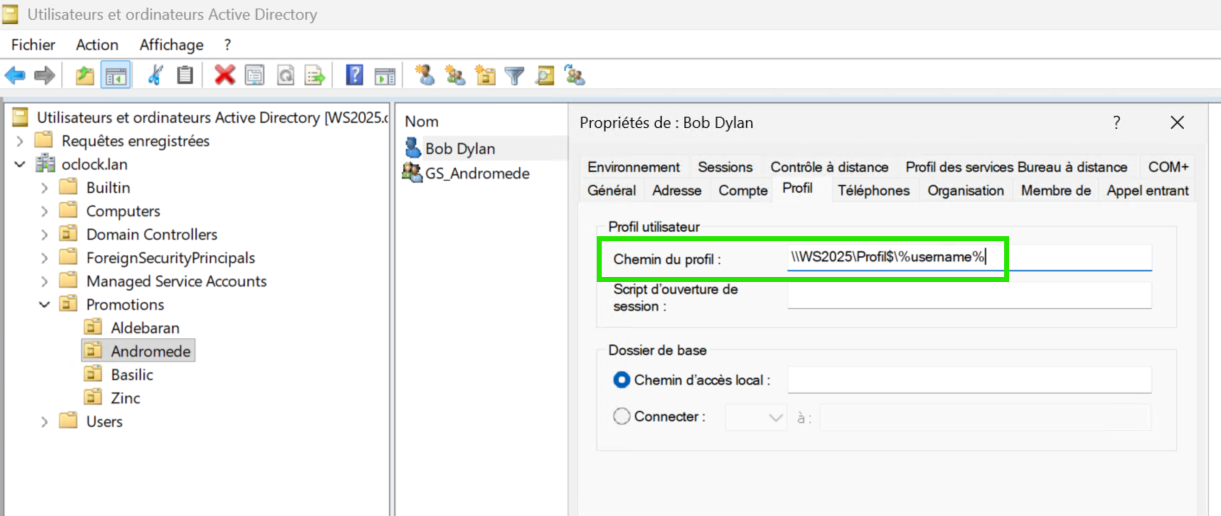Select GS_Andromede group in the list
Viewport: 1221px width, 516px height.
(476, 173)
